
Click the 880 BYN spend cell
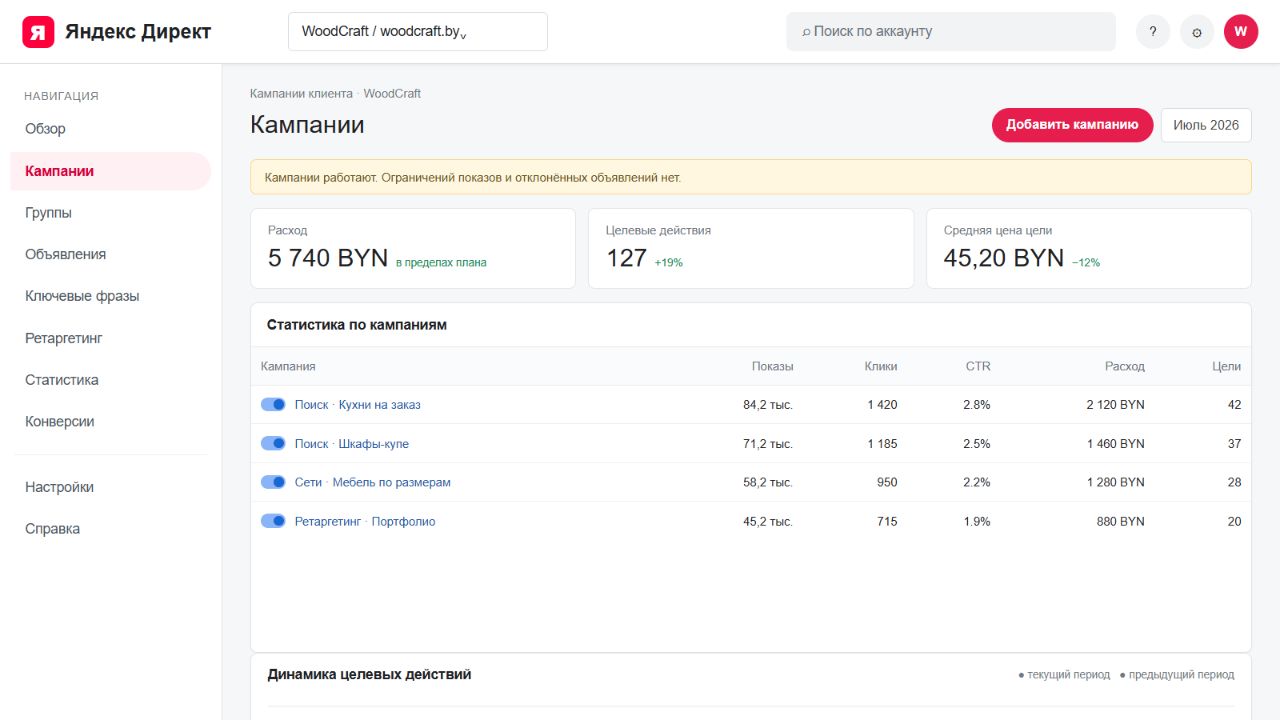[x=1121, y=521]
